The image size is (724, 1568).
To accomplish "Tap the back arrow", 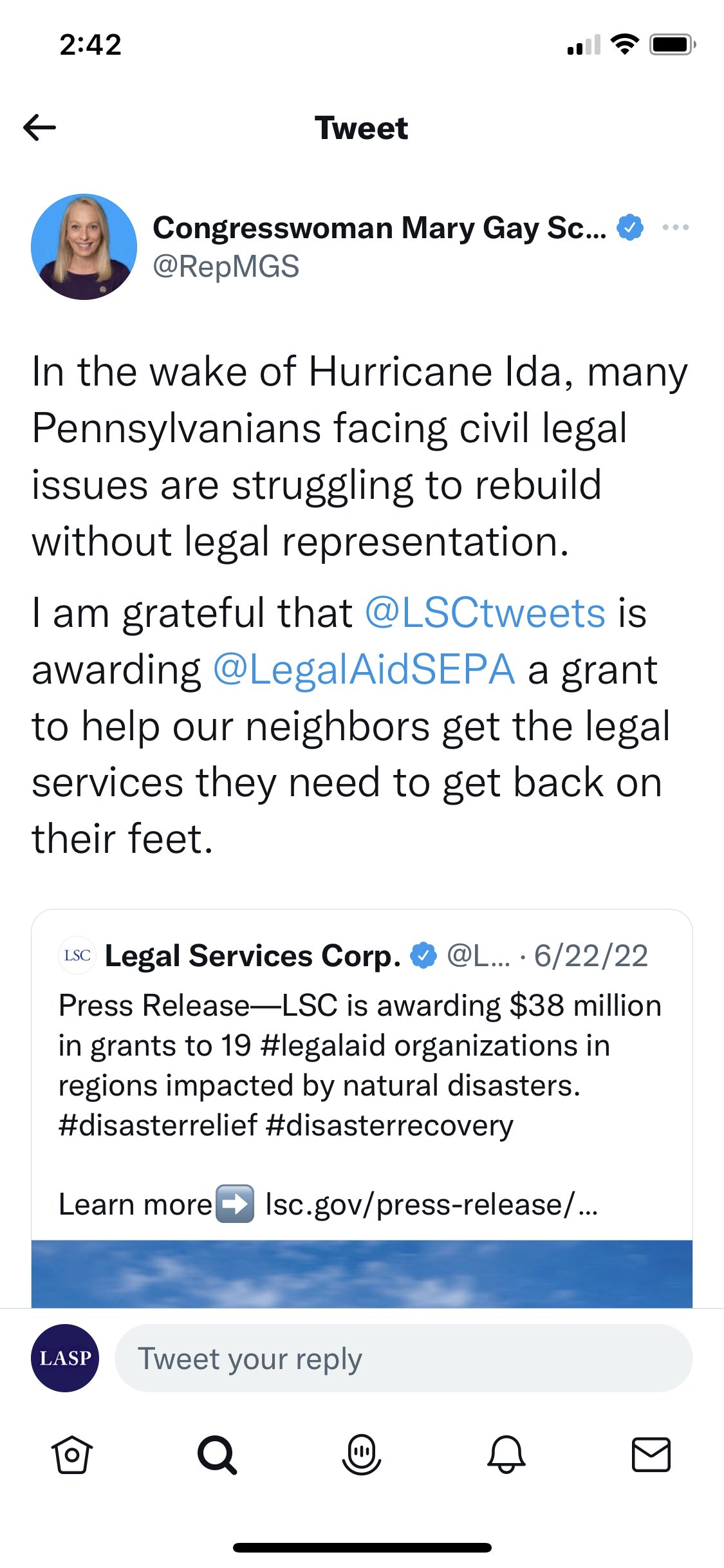I will click(40, 127).
